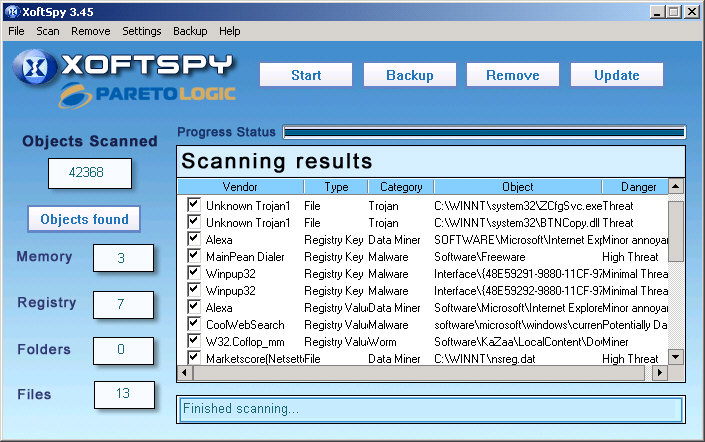The width and height of the screenshot is (705, 442).
Task: Select the 'C:\WINNT\nsreg.dat' object cell
Action: point(485,359)
